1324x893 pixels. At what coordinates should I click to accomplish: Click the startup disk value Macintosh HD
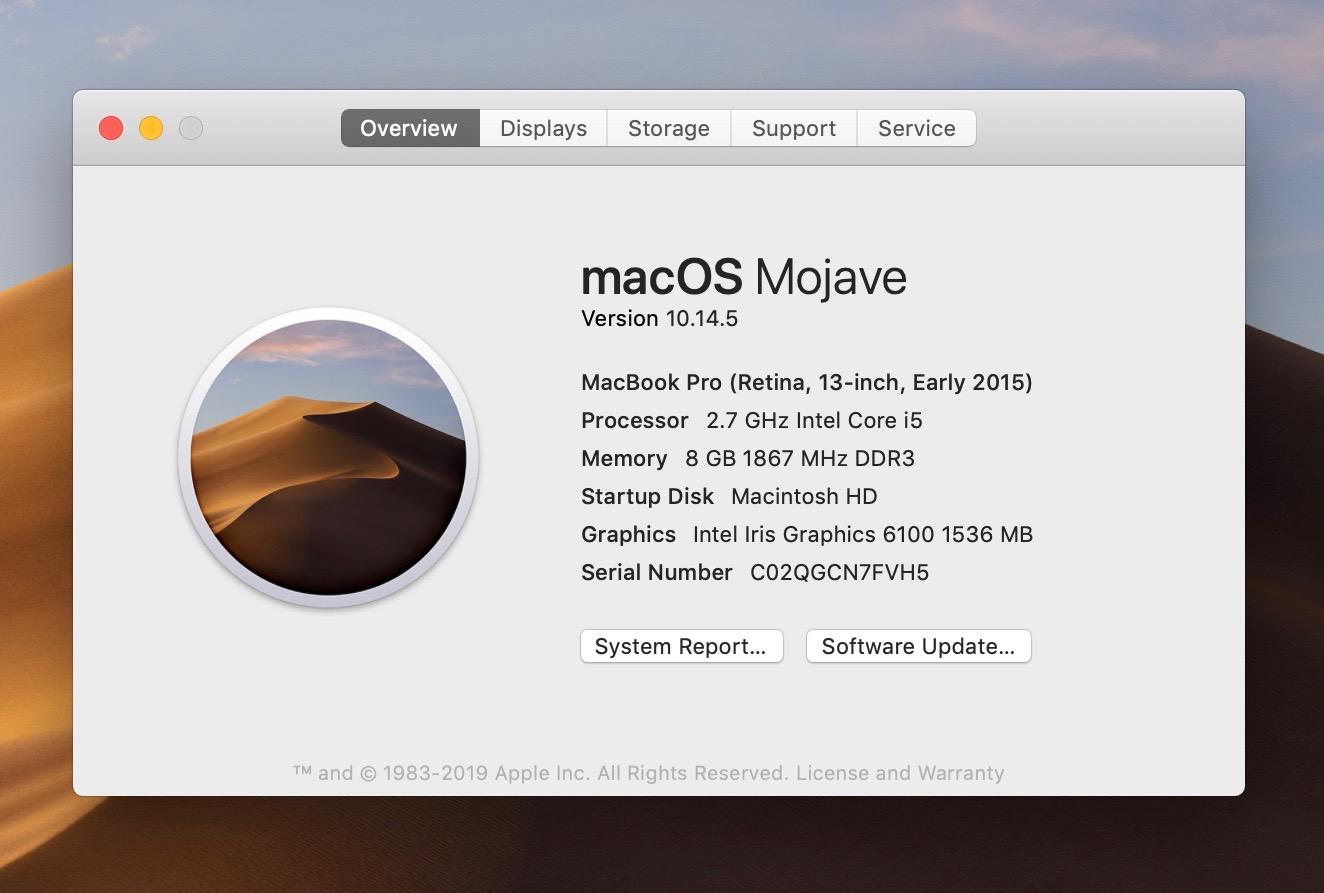[804, 497]
